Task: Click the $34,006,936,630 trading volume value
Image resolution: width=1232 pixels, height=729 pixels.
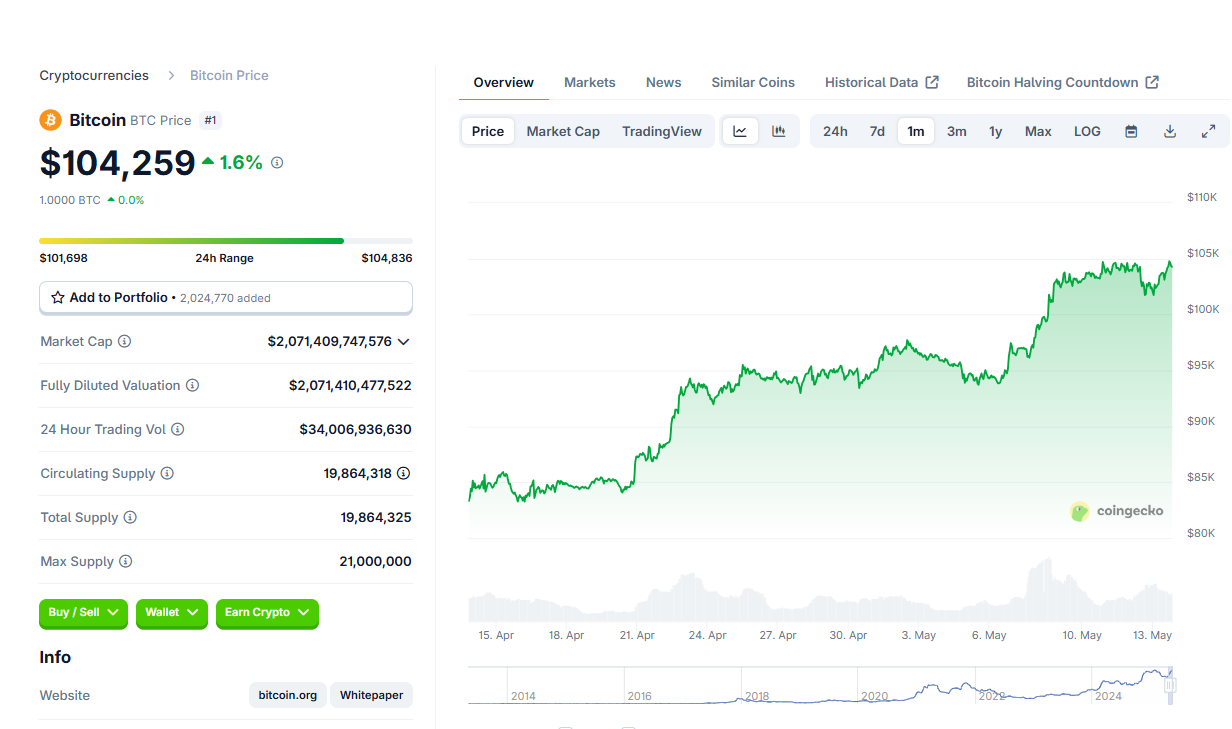Action: pyautogui.click(x=355, y=429)
